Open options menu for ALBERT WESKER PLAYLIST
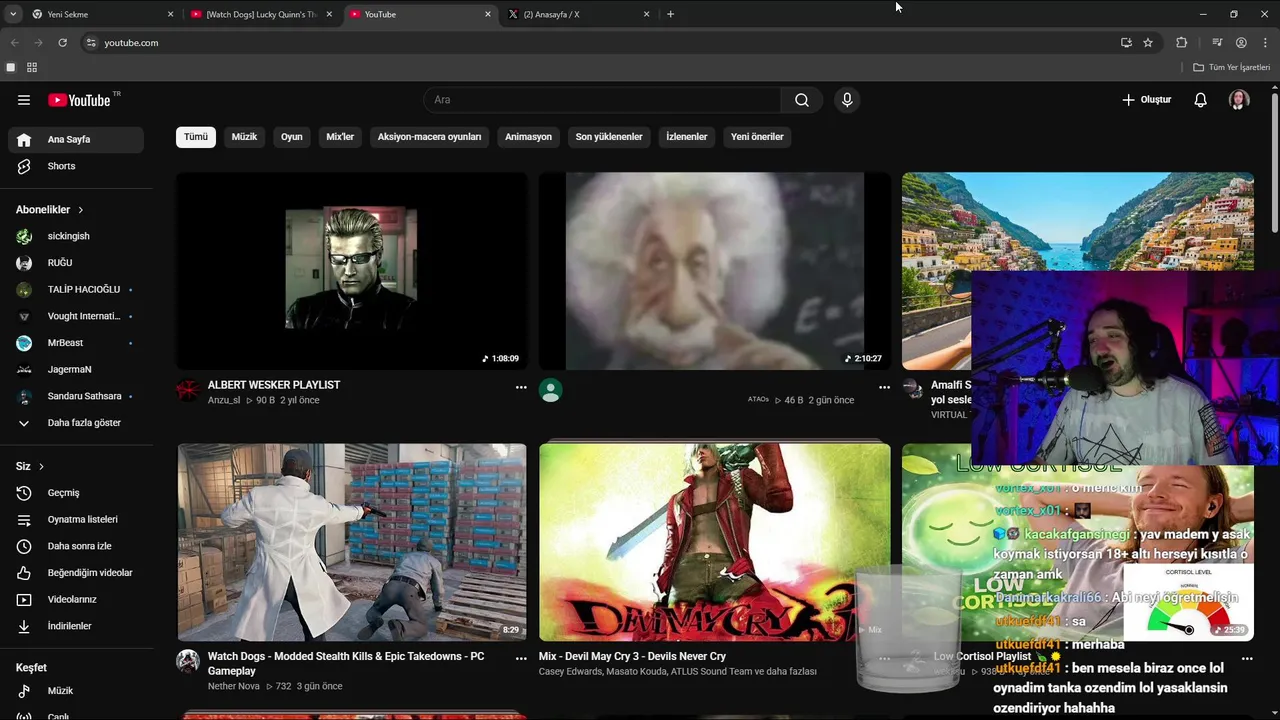This screenshot has height=720, width=1280. click(x=521, y=387)
